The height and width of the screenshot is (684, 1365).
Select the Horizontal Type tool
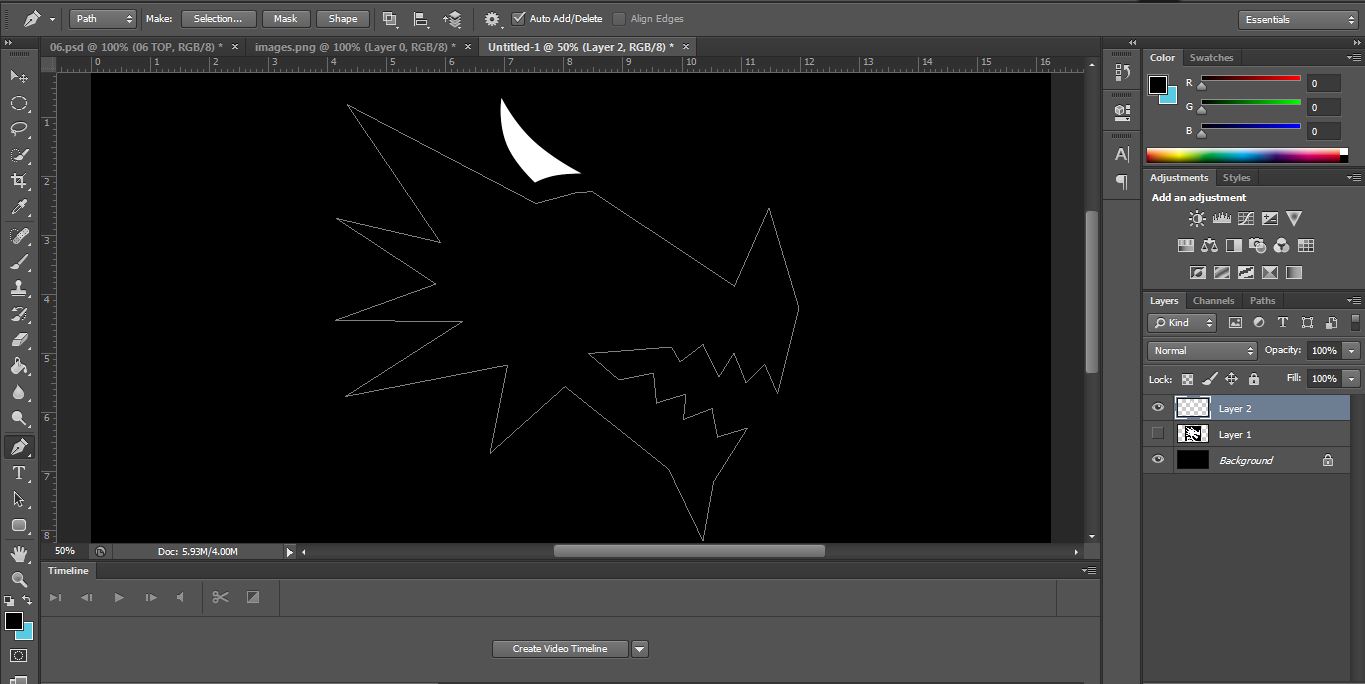19,473
